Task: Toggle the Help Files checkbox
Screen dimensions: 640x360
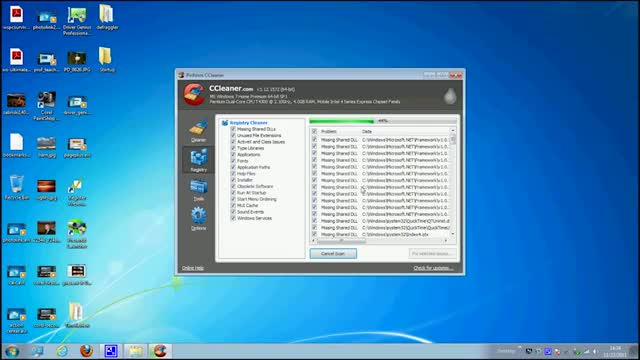Action: coord(233,173)
